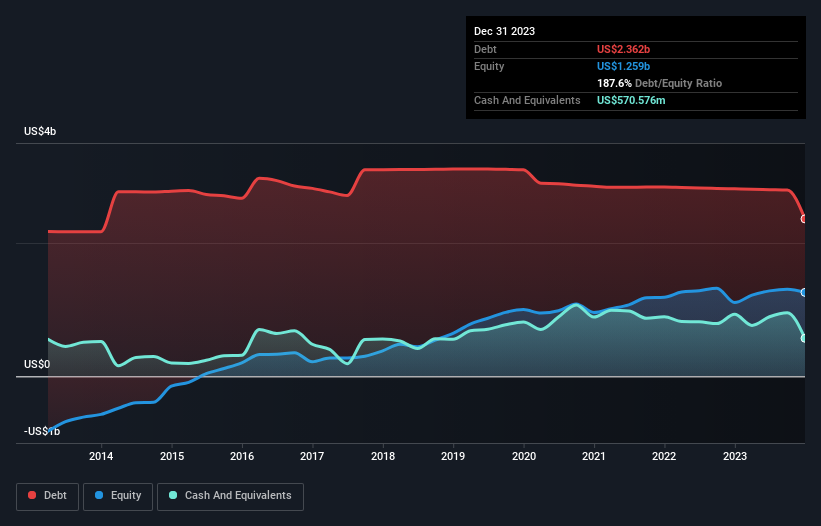The height and width of the screenshot is (526, 821).
Task: Click the 187.6% Debt/Equity Ratio text
Action: 659,83
